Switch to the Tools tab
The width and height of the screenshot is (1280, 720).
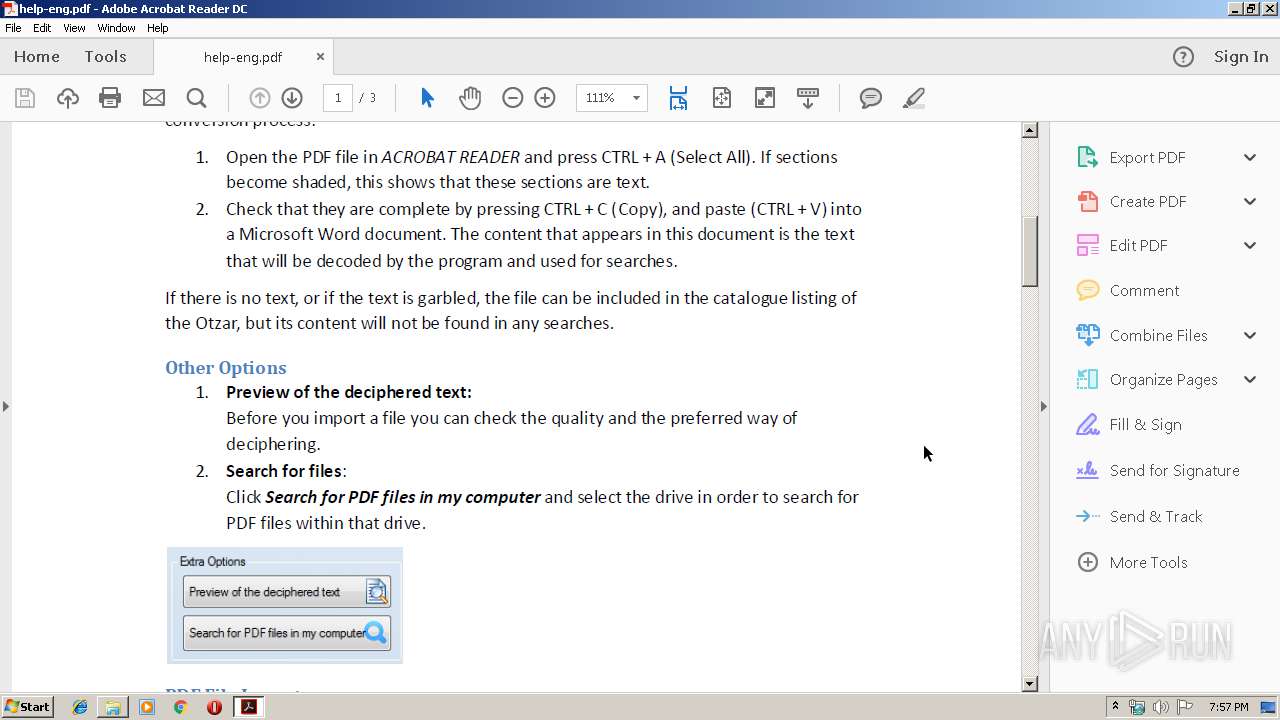(x=105, y=57)
